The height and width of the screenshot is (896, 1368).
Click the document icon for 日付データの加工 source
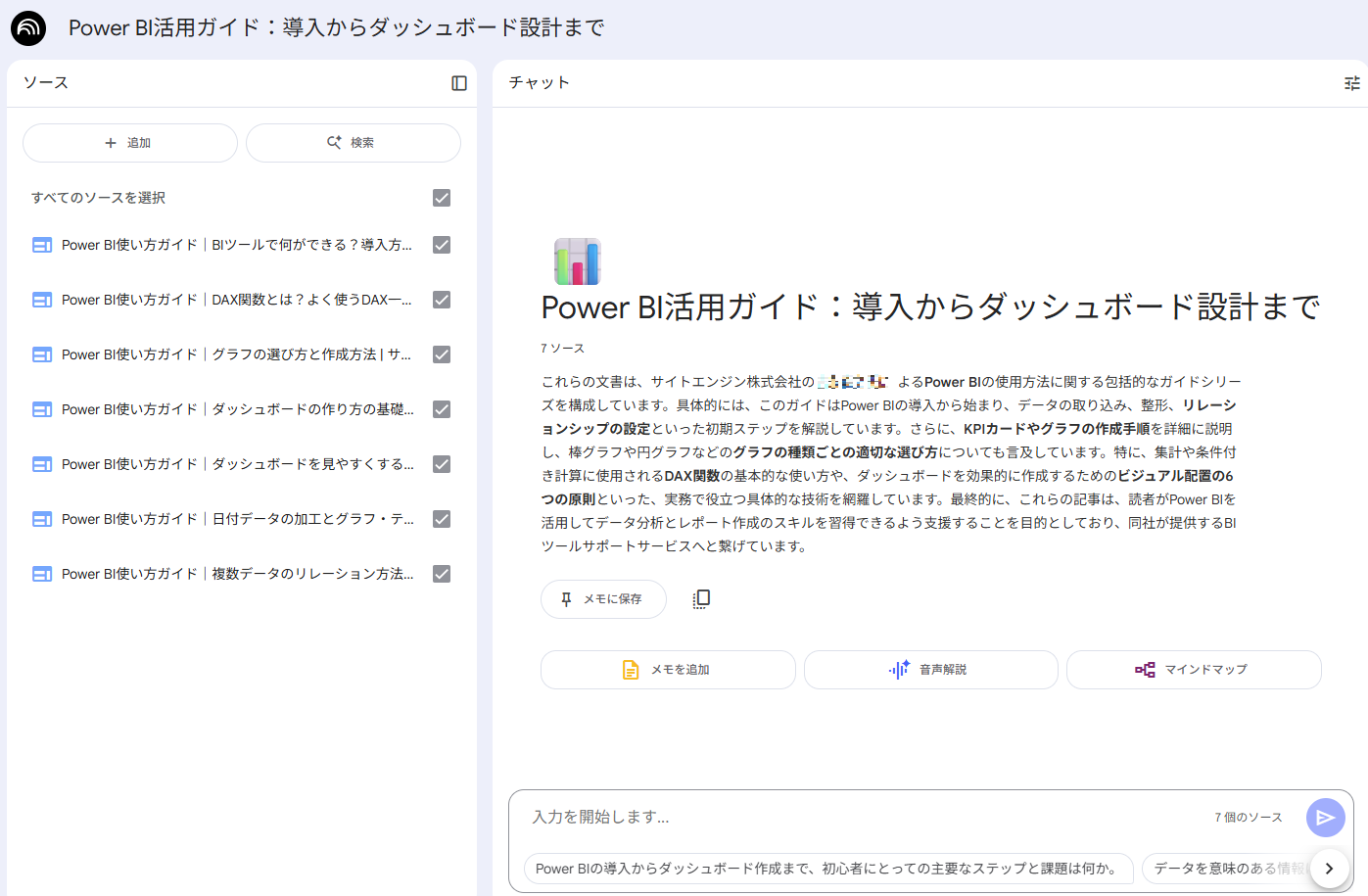42,519
